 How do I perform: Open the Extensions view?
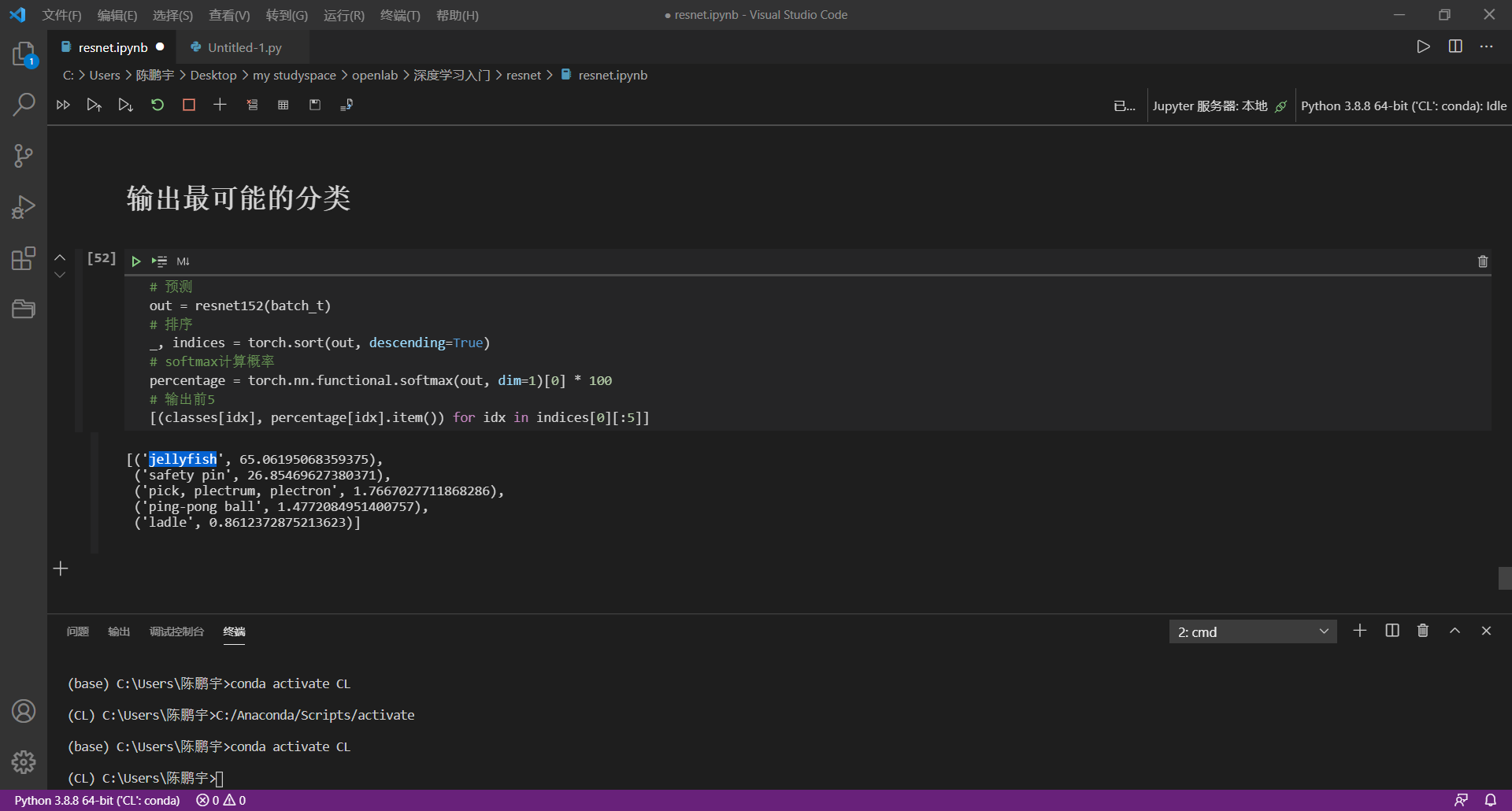point(24,258)
